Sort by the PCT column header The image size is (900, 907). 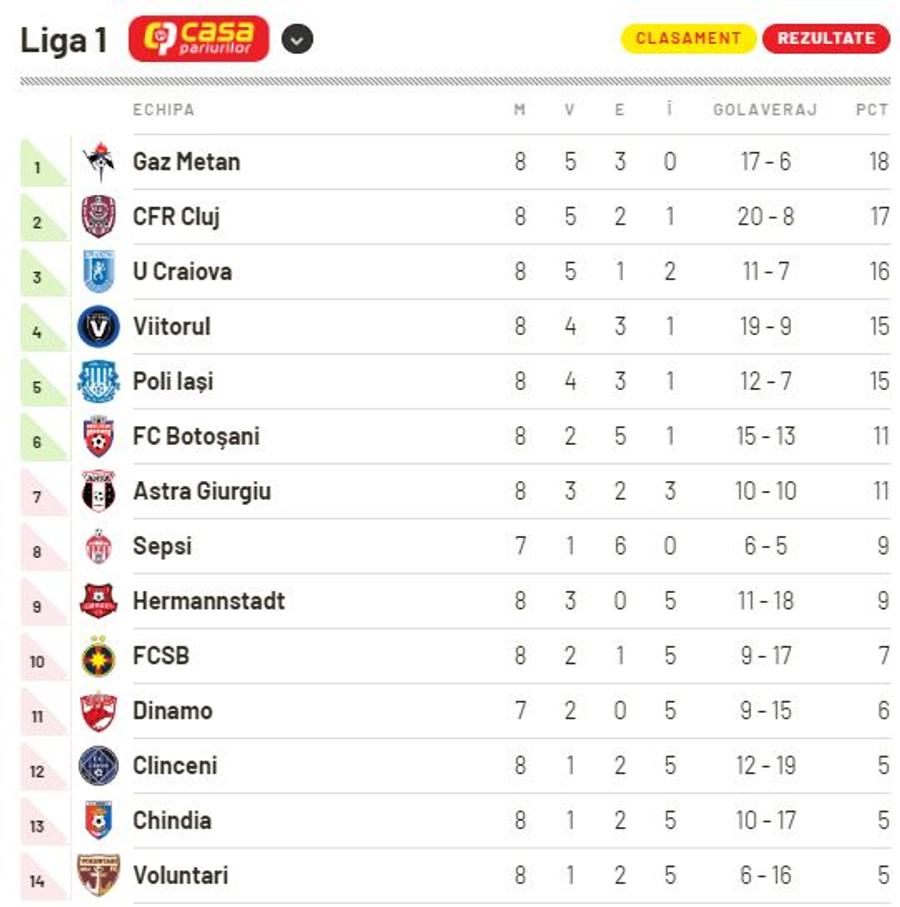[x=872, y=109]
